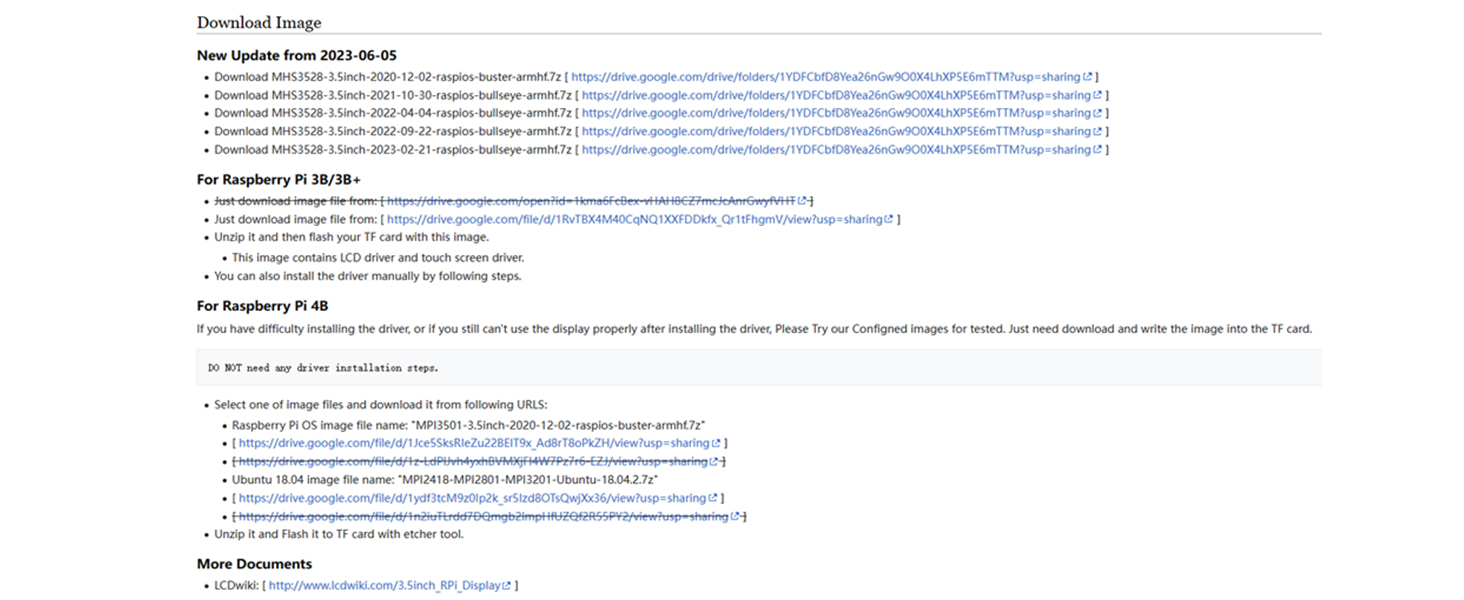Click the struck-through link below the Ubuntu image link
Viewport: 1464px width, 600px height.
coord(482,516)
